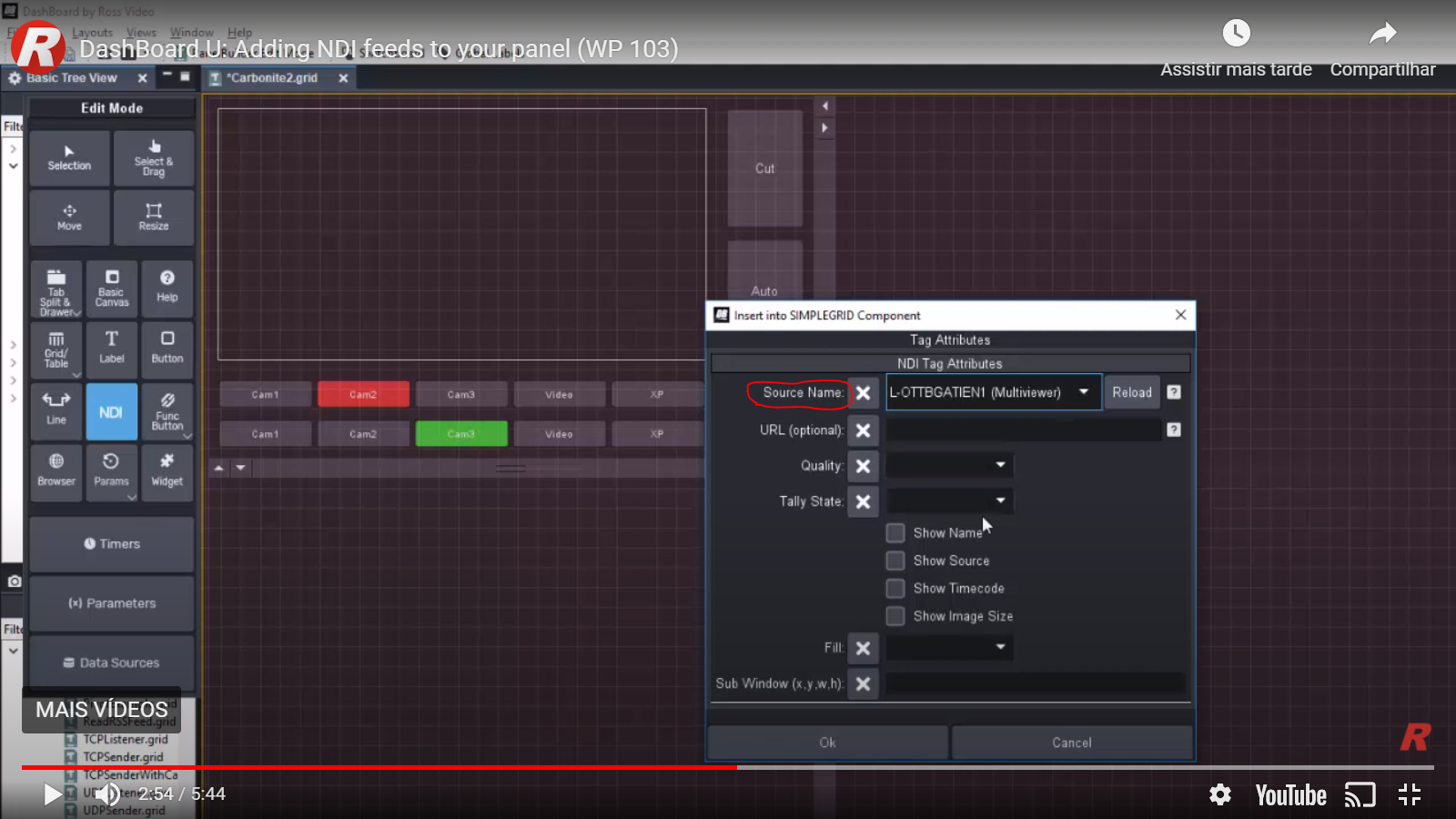This screenshot has width=1456, height=819.
Task: Cast video using the cast icon
Action: point(1360,795)
